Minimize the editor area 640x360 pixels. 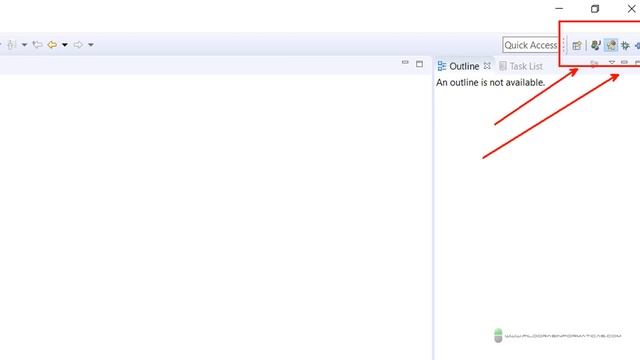(x=405, y=62)
